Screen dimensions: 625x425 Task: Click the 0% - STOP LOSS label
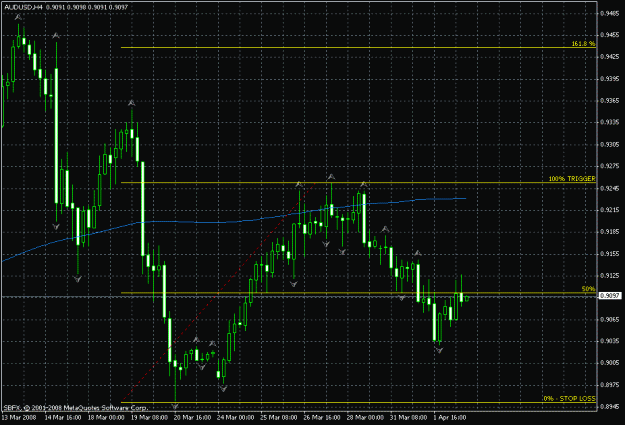[569, 398]
